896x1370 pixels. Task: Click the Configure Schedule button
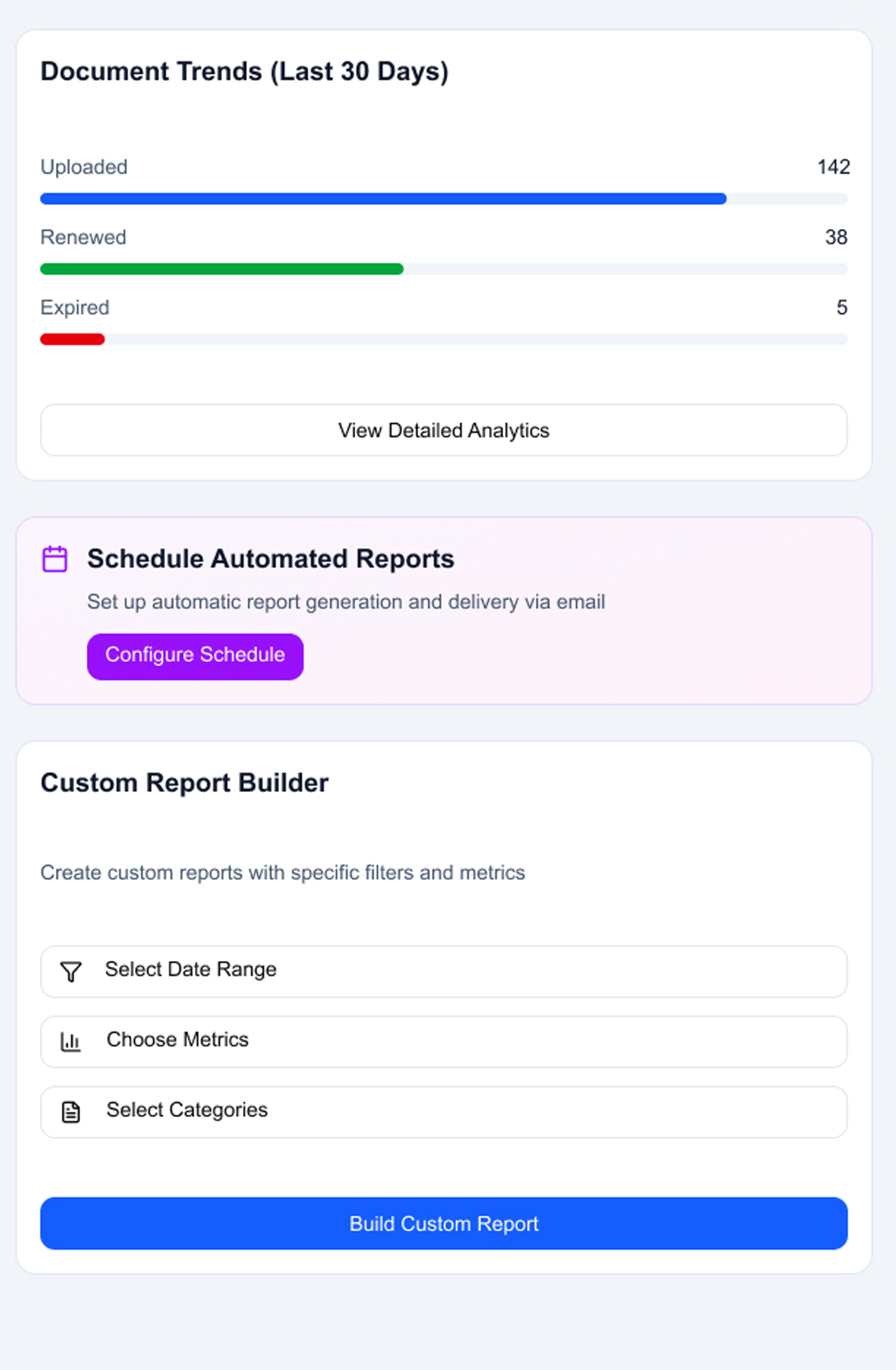coord(195,656)
